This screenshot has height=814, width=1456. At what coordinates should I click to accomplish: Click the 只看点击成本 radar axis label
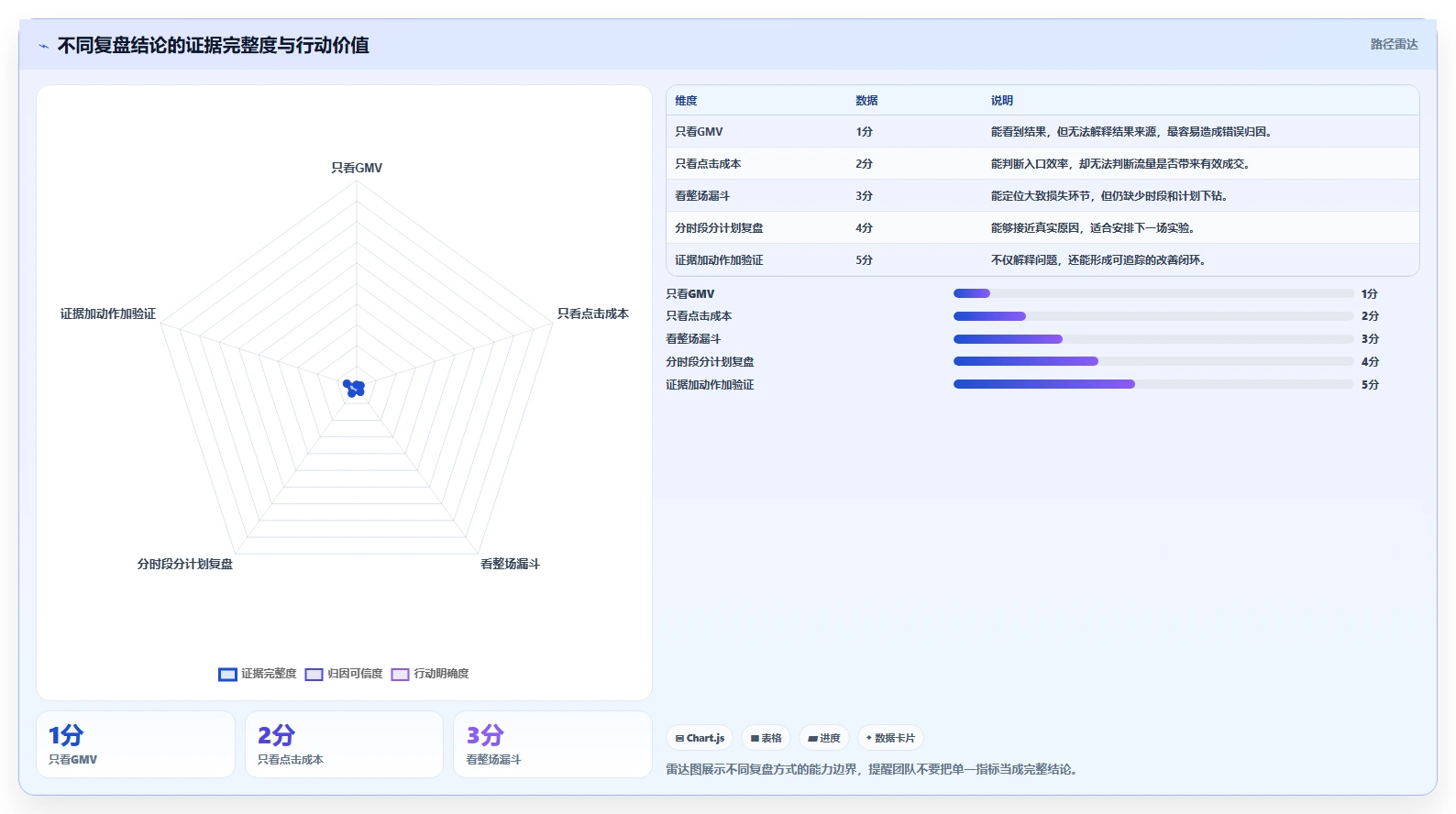click(x=593, y=313)
